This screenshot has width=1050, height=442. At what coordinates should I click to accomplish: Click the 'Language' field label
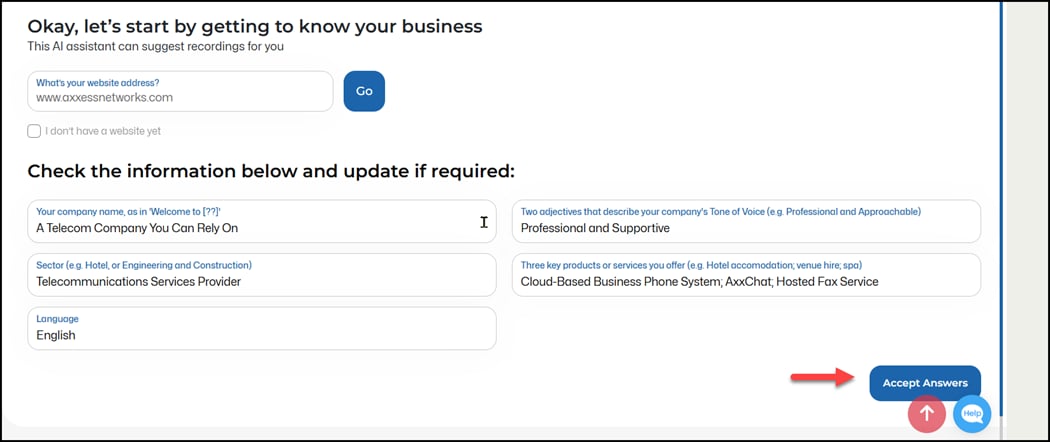pos(57,319)
